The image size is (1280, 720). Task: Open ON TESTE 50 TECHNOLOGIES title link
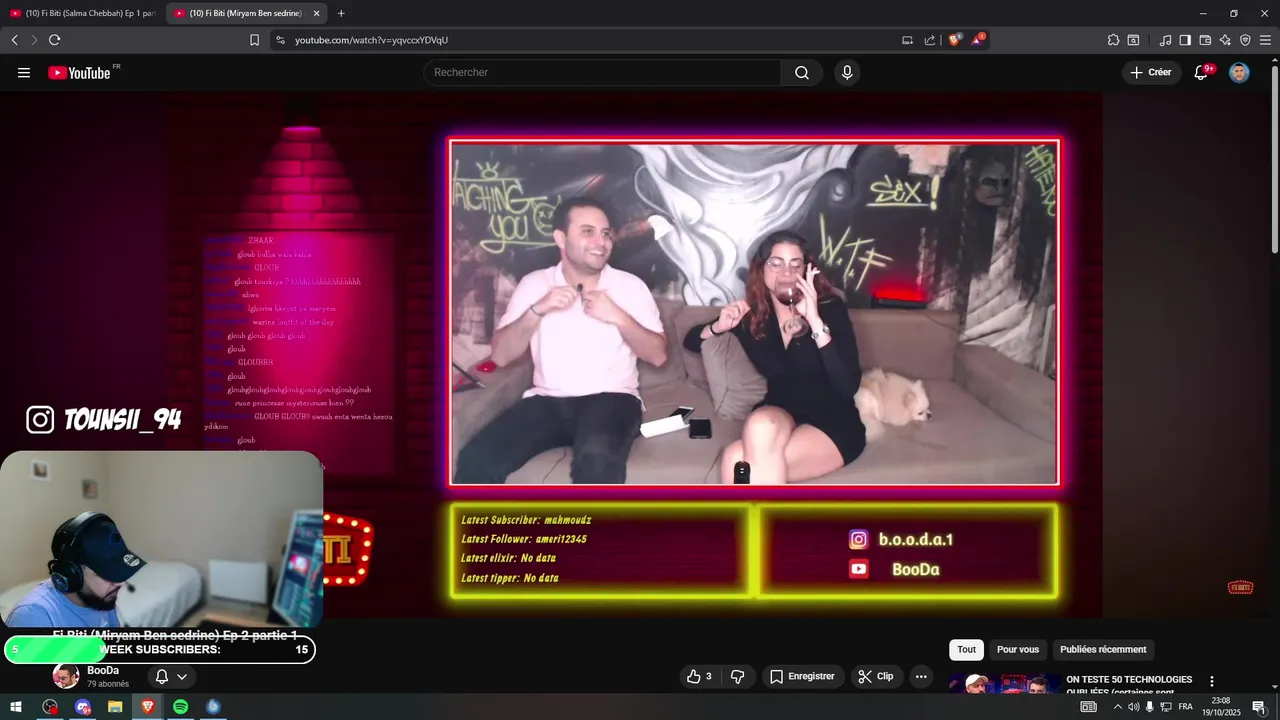pos(1129,685)
